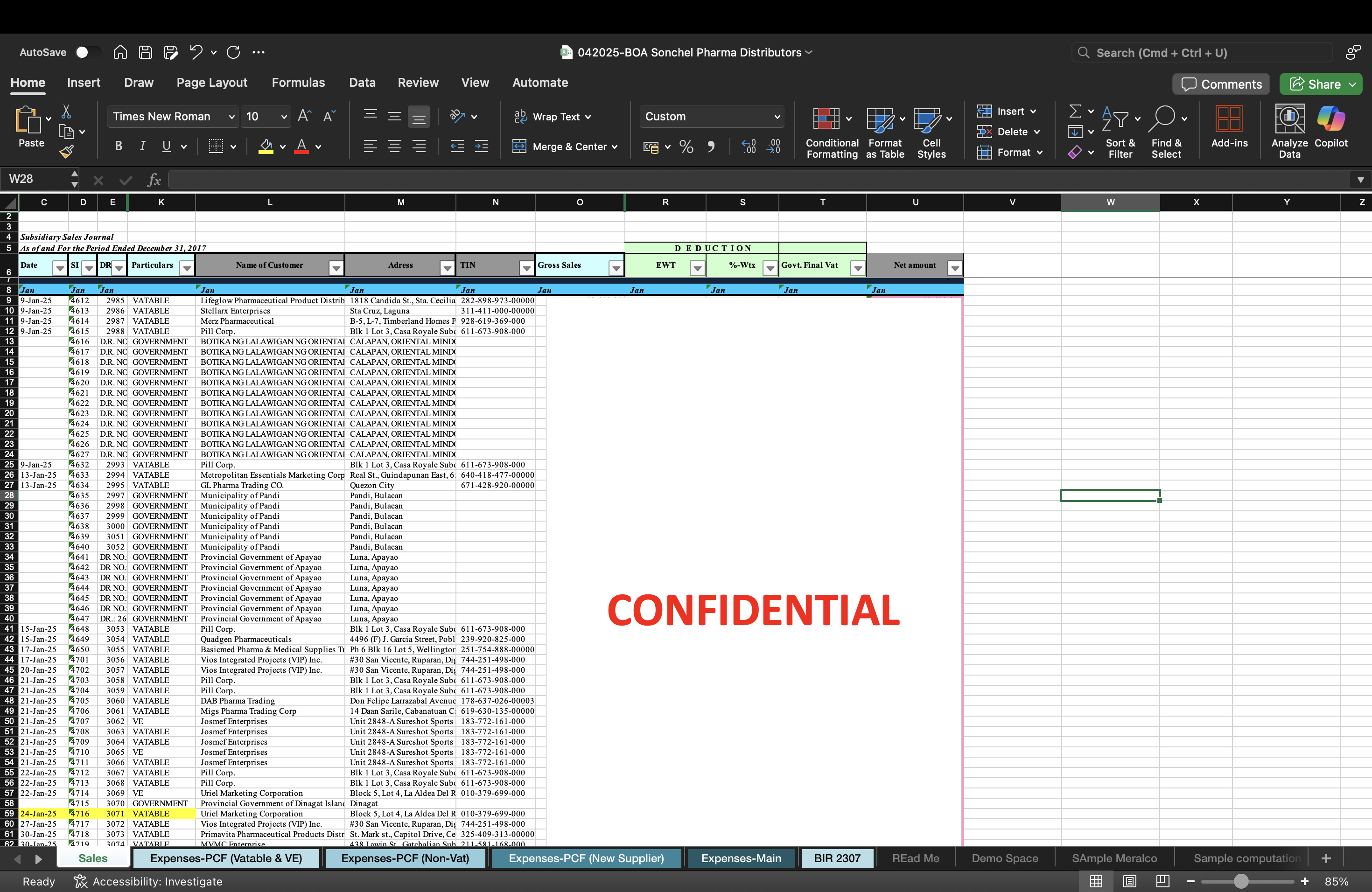The image size is (1372, 892).
Task: Click the Redo icon
Action: pos(233,52)
